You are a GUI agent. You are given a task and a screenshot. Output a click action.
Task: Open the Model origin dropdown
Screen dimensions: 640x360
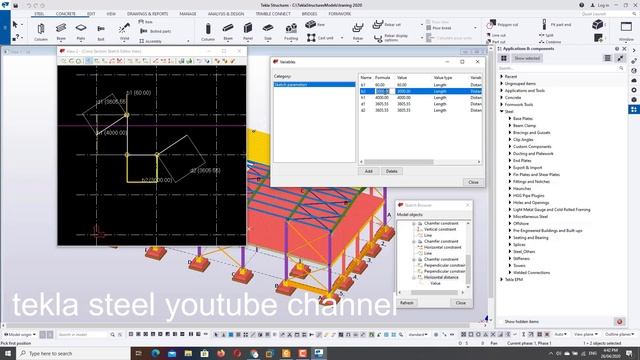[20, 334]
